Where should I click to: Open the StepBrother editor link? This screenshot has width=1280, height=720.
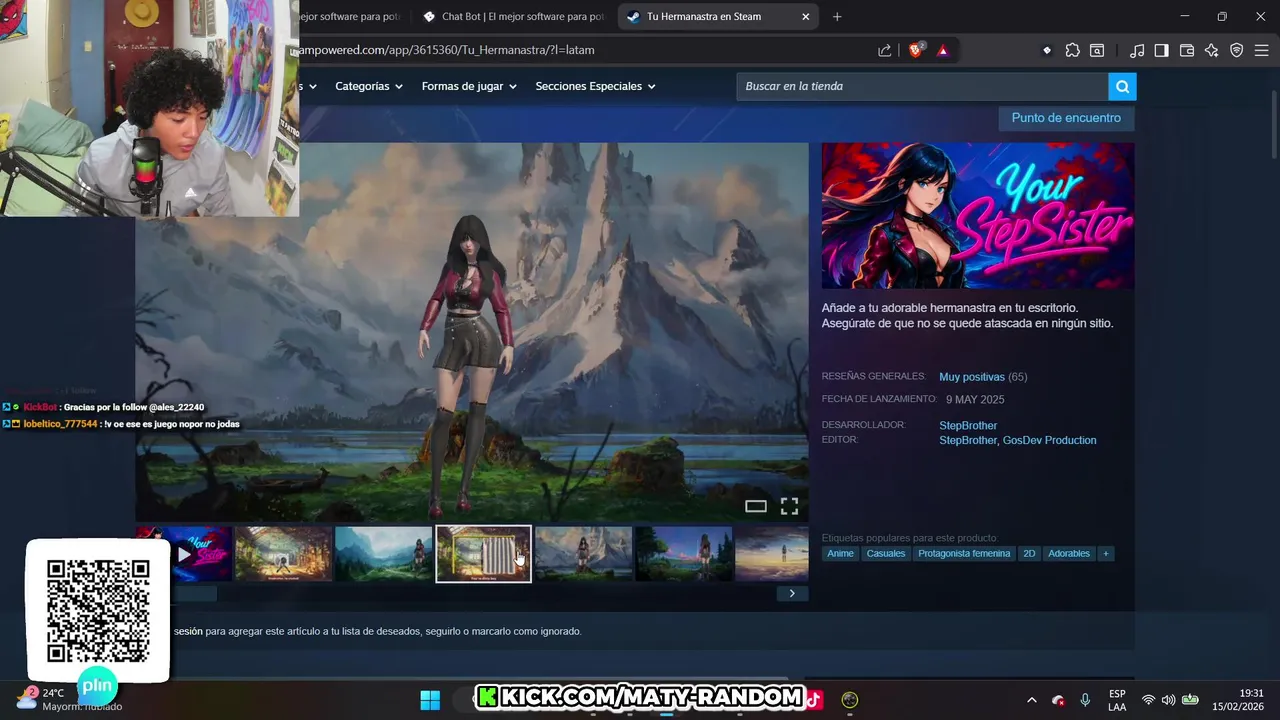tap(967, 440)
